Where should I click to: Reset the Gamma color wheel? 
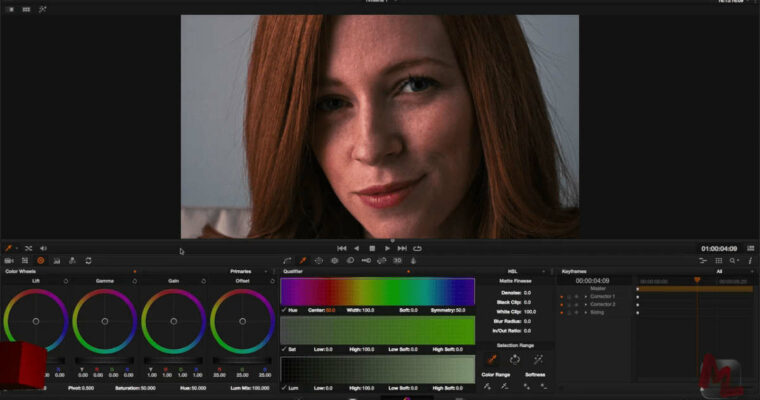click(x=135, y=281)
